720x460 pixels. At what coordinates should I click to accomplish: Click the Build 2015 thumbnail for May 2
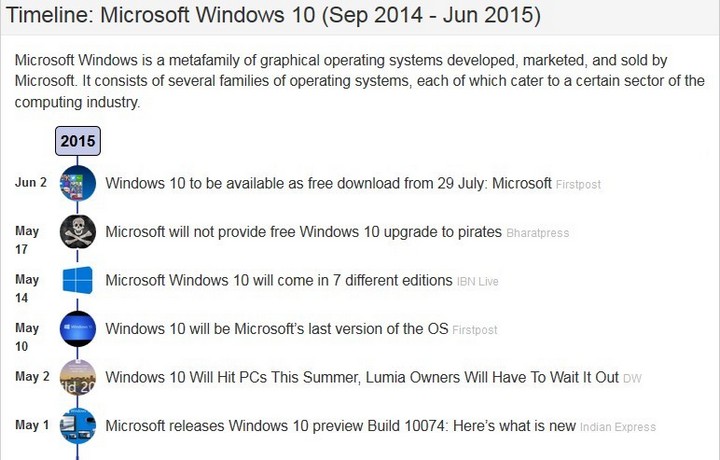(78, 377)
